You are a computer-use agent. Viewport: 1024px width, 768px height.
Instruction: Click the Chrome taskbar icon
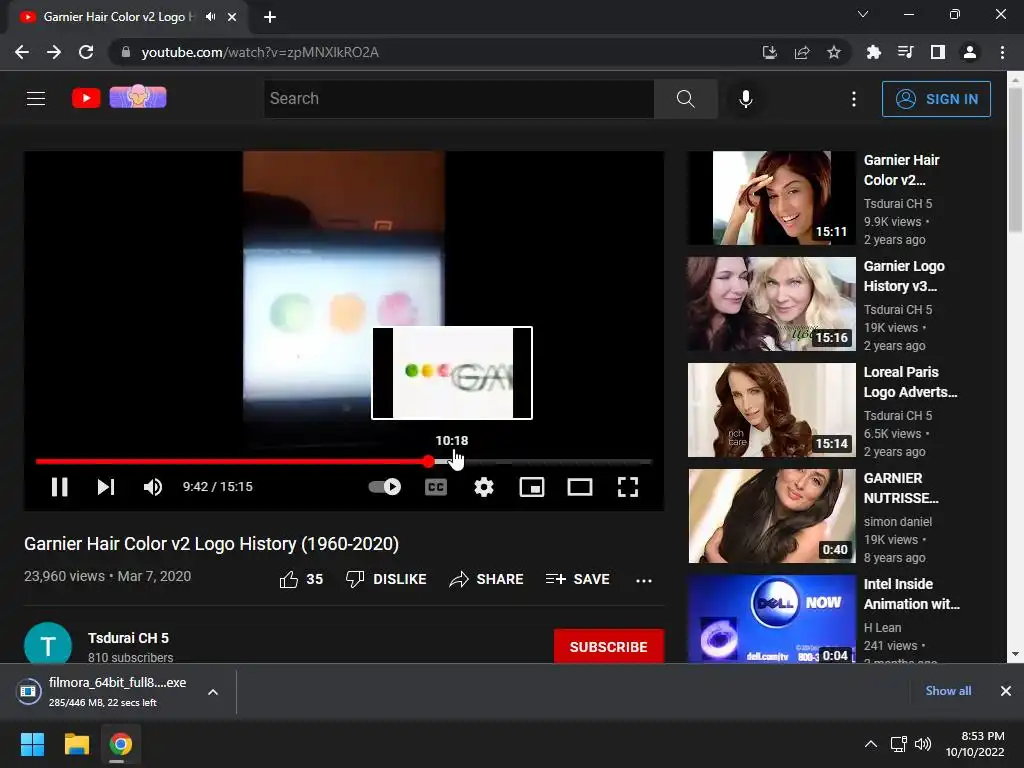point(120,744)
